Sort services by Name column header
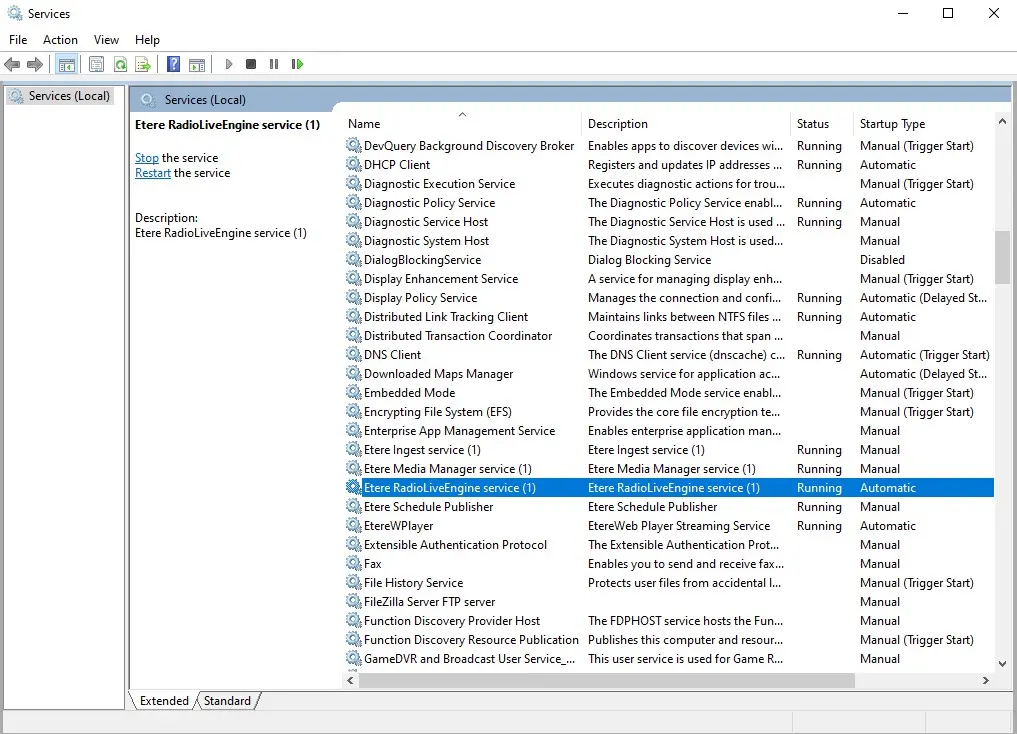The height and width of the screenshot is (734, 1017). (364, 124)
